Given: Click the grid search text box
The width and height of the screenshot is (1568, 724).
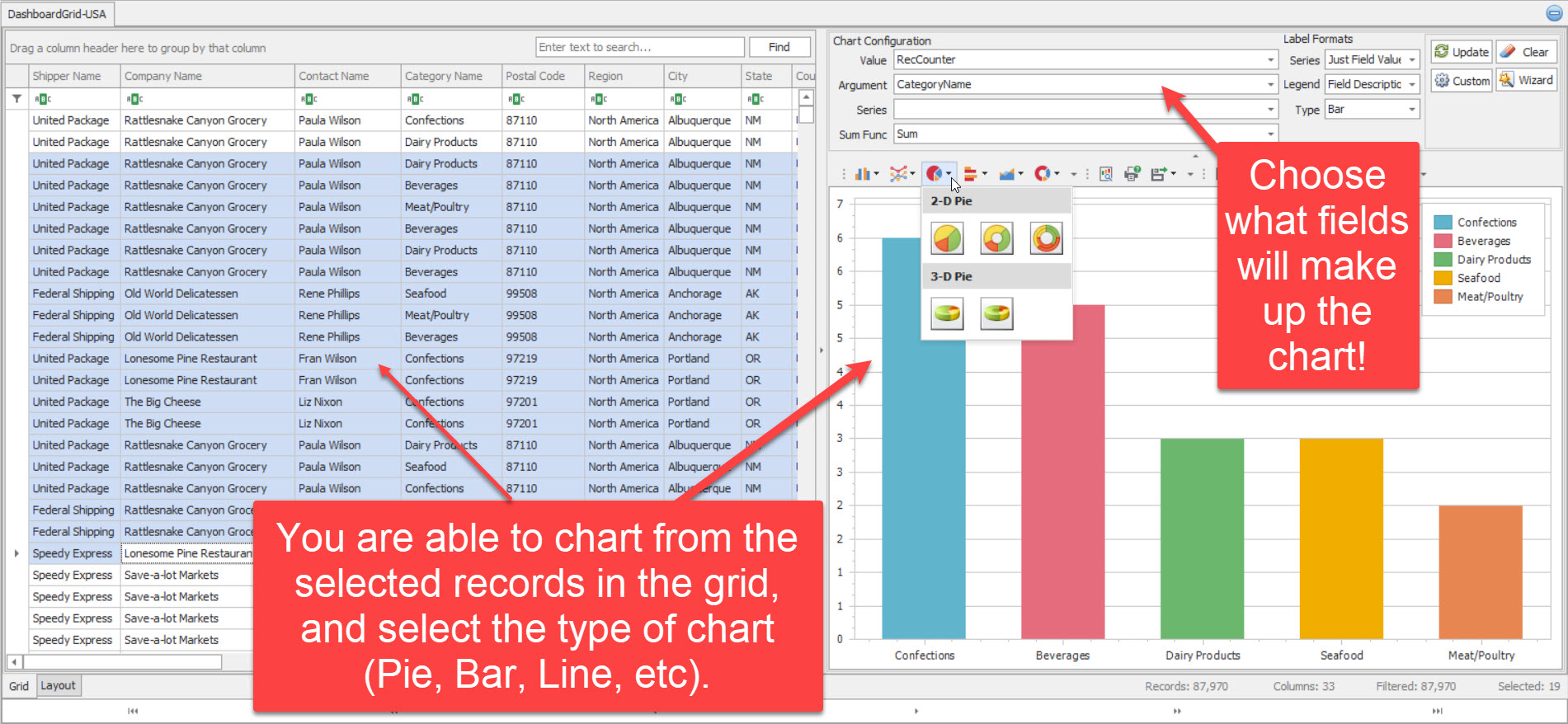Looking at the screenshot, I should (639, 48).
